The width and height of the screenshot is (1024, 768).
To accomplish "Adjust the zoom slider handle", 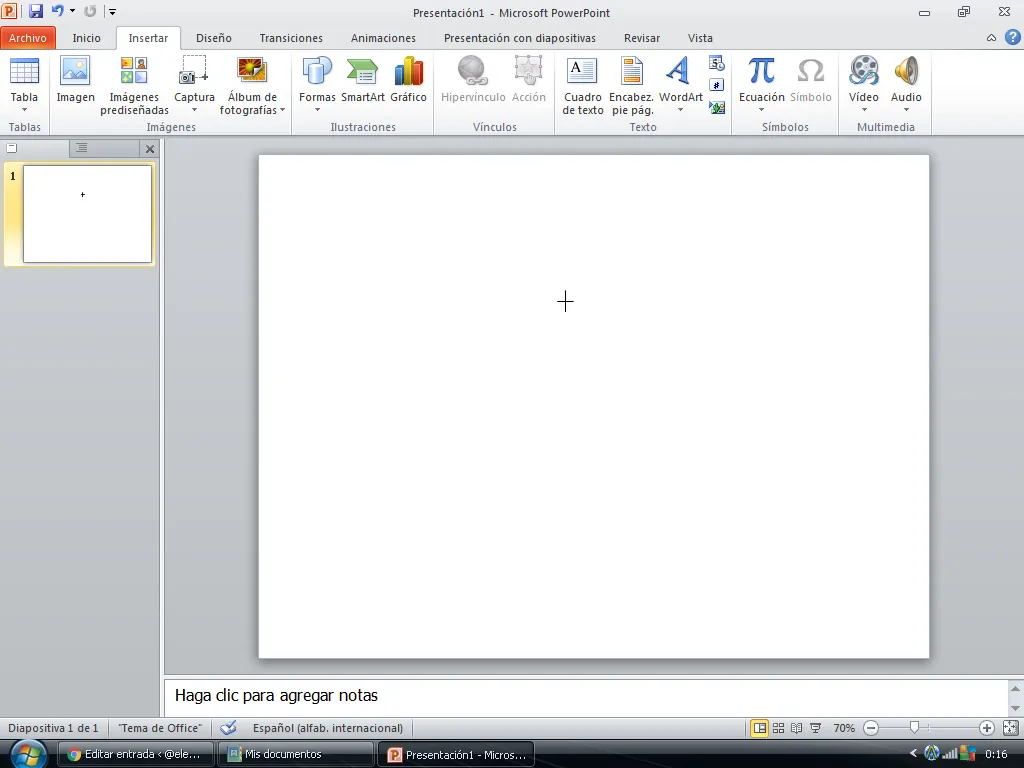I will (914, 727).
